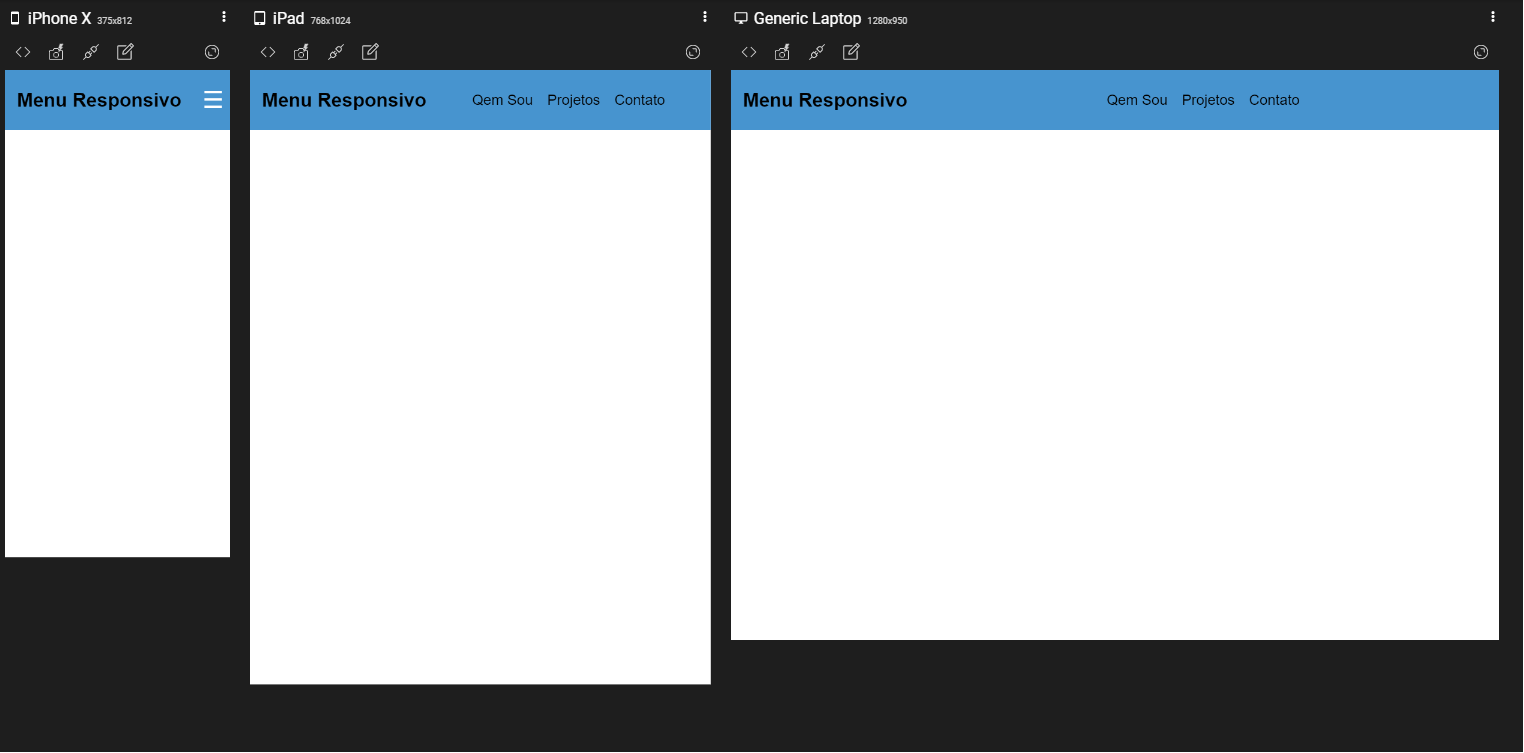Rotate the iPhone X device view
Viewport: 1524px width, 753px height.
point(212,52)
